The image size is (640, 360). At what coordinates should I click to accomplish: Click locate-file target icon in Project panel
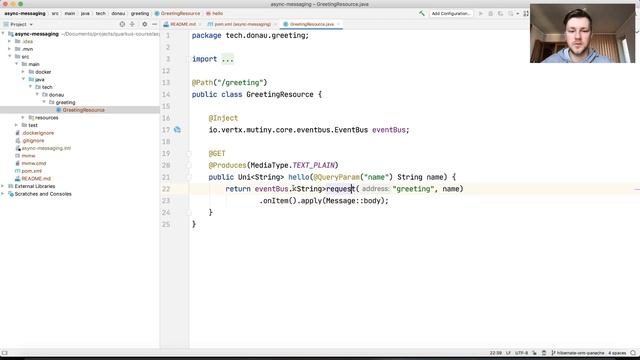[122, 24]
